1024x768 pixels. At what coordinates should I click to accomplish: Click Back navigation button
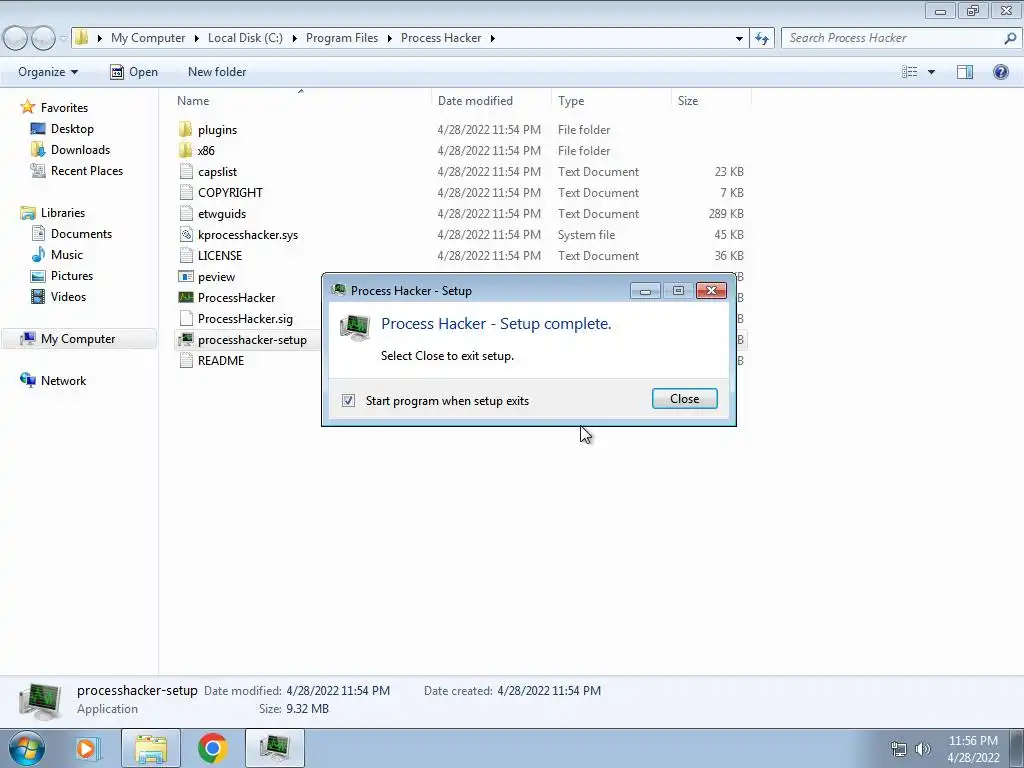click(16, 38)
